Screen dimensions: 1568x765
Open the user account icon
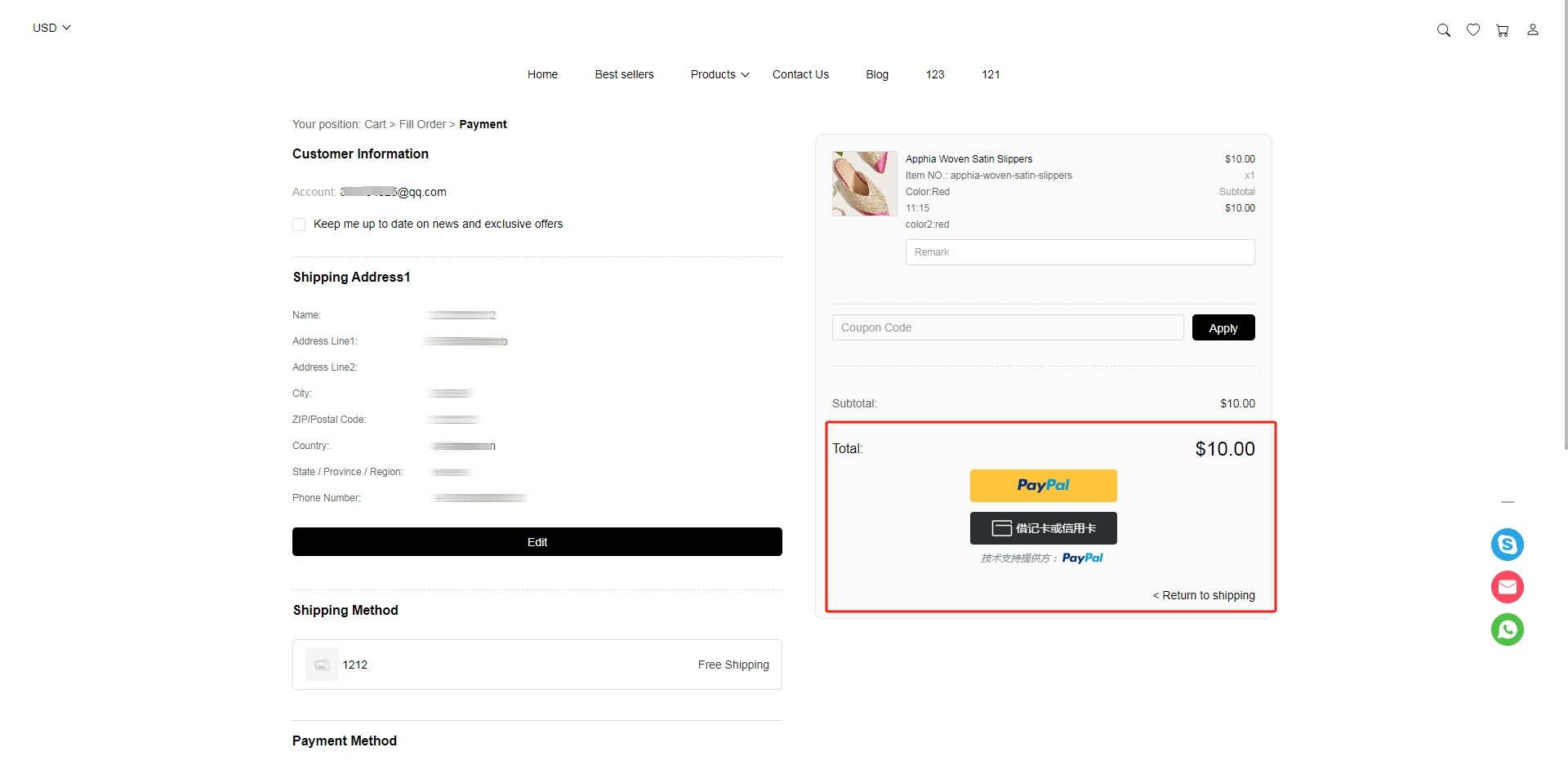click(1533, 30)
